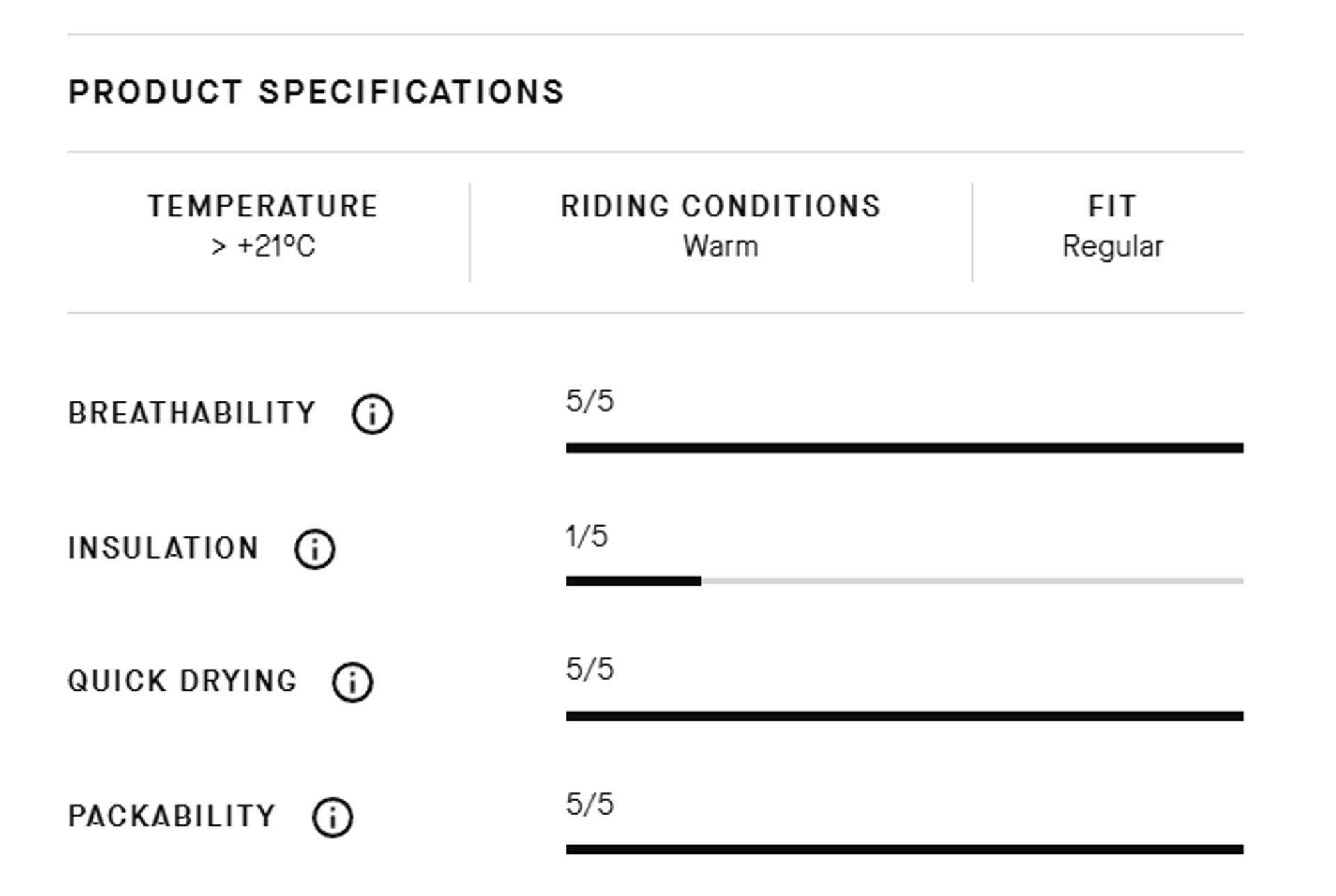Click the Riding Conditions label
This screenshot has width=1336, height=896.
(721, 207)
